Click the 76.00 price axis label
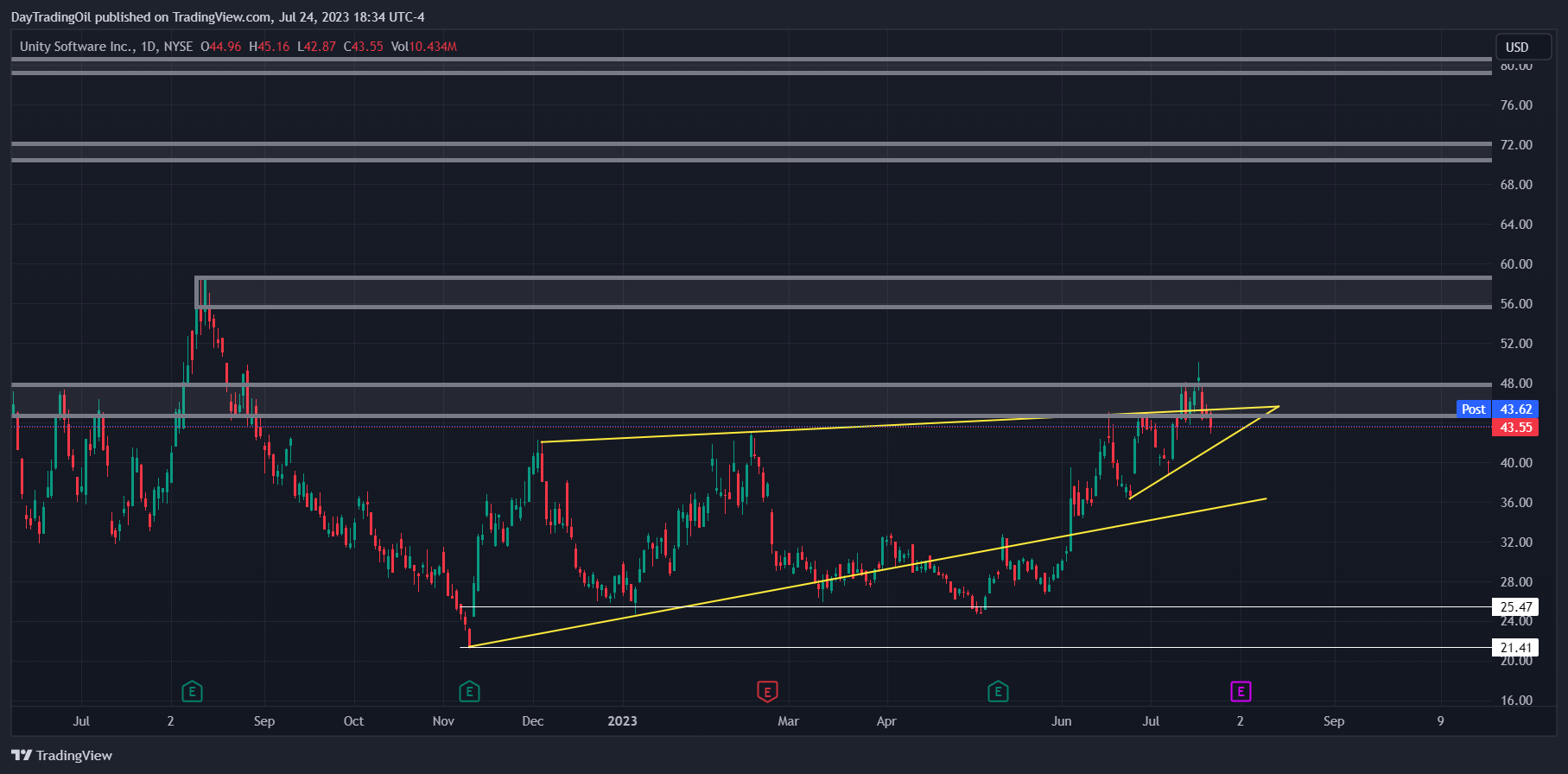1568x774 pixels. coord(1516,105)
